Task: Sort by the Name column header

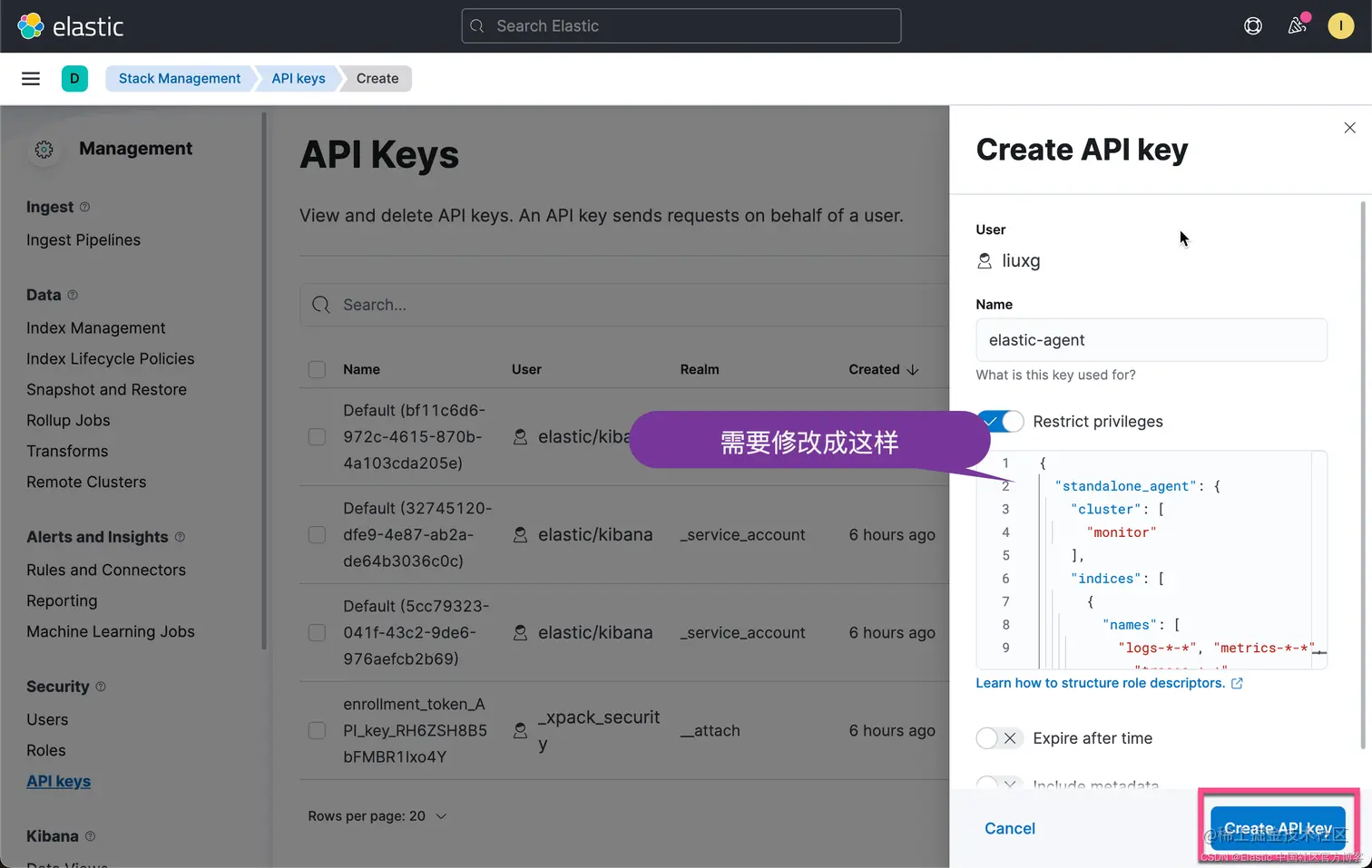Action: coord(362,370)
